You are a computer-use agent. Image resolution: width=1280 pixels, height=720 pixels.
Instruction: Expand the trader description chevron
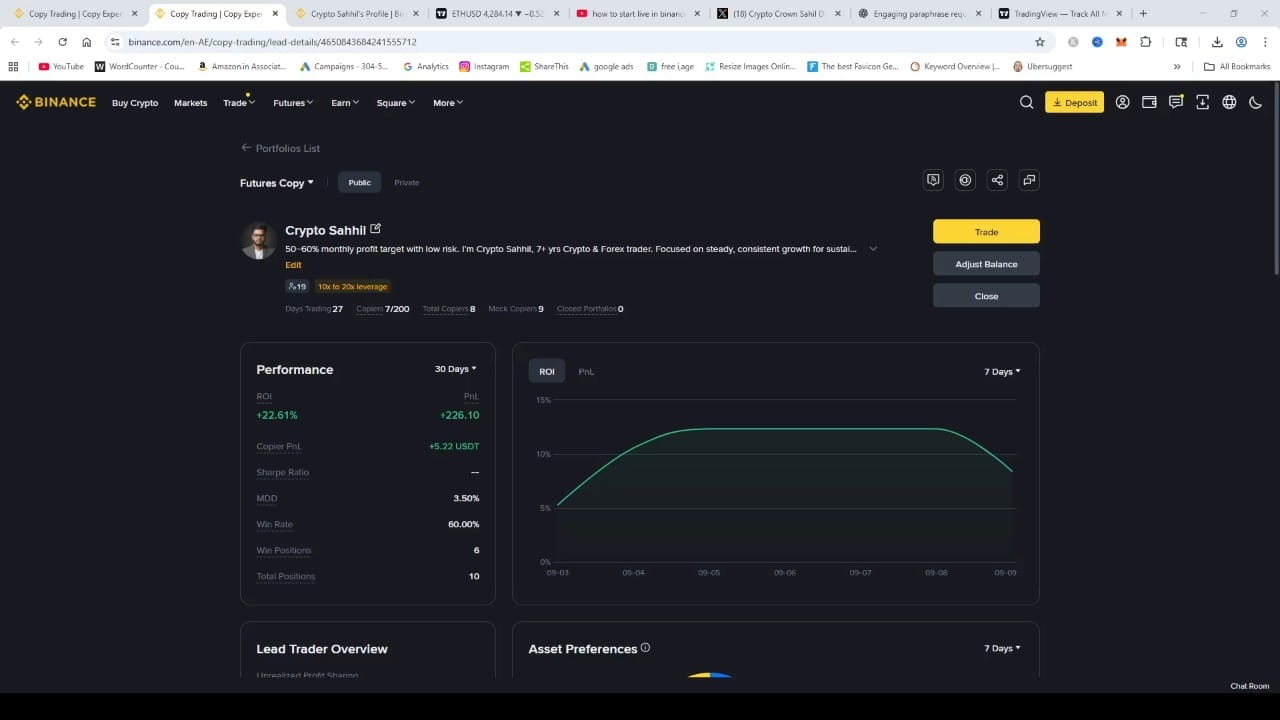point(873,249)
